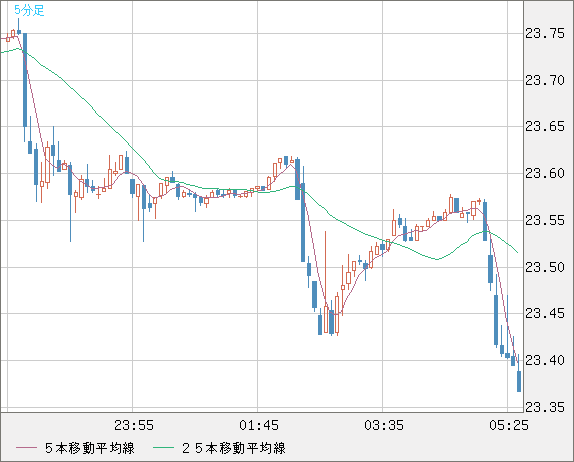Click the pink 5-period moving average legend line

[26, 448]
